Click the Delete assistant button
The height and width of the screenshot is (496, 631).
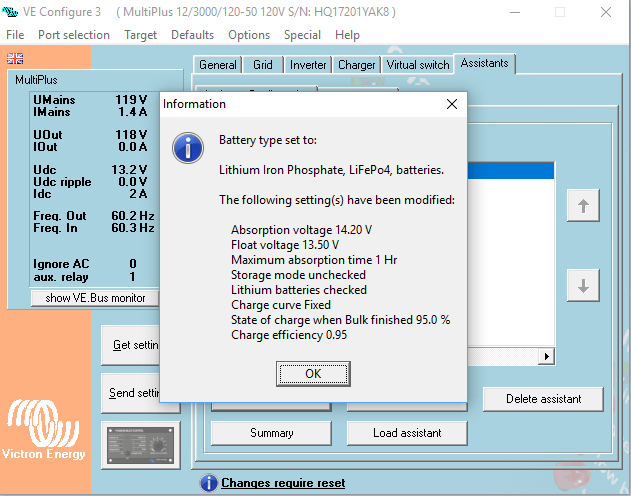543,399
